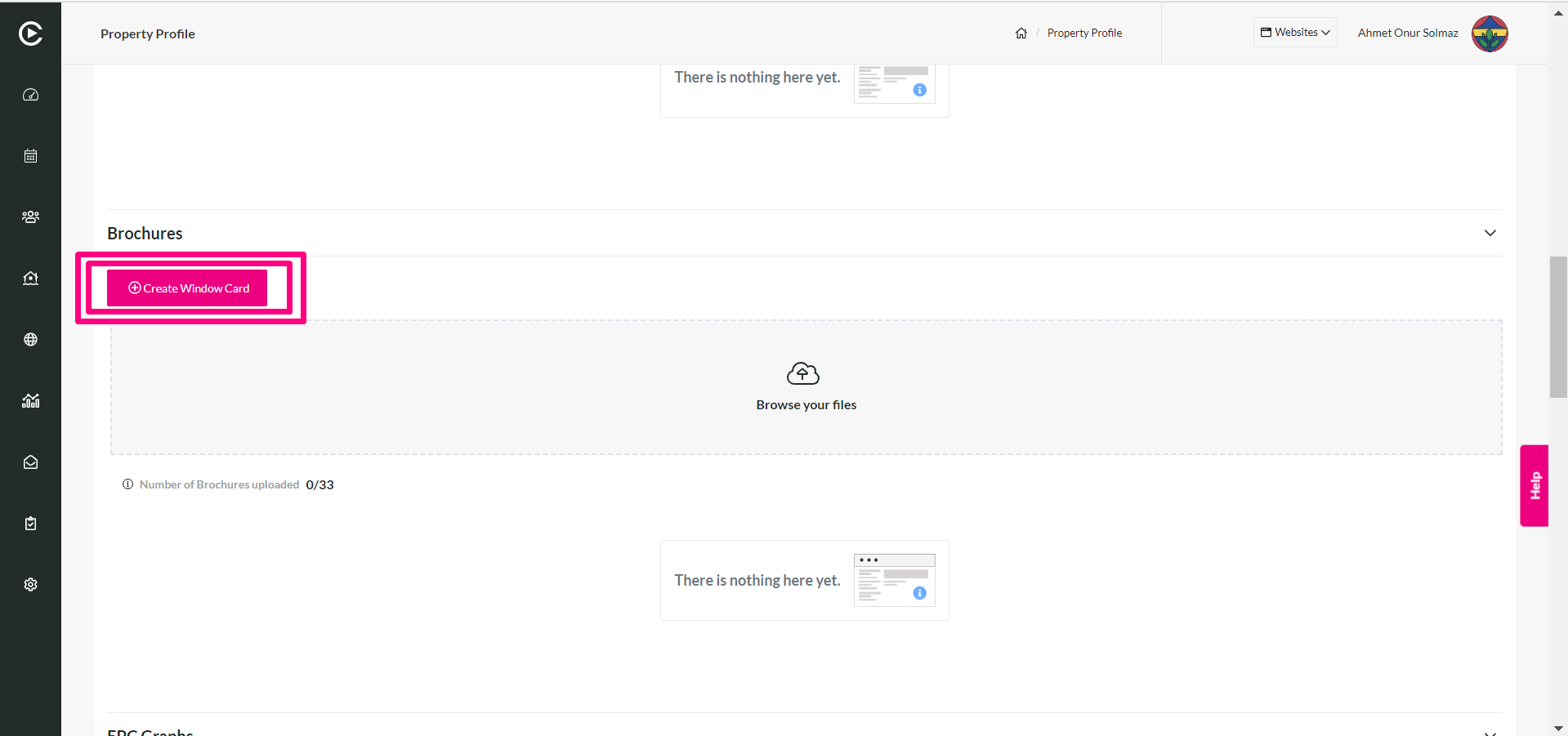
Task: Open the calendar icon in sidebar
Action: pos(30,156)
